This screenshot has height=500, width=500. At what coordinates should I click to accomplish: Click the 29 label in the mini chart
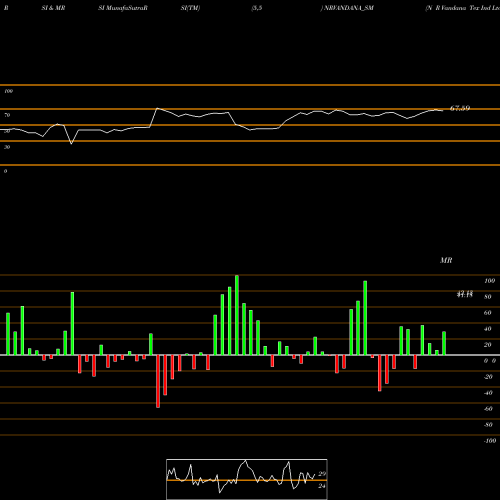(322, 474)
